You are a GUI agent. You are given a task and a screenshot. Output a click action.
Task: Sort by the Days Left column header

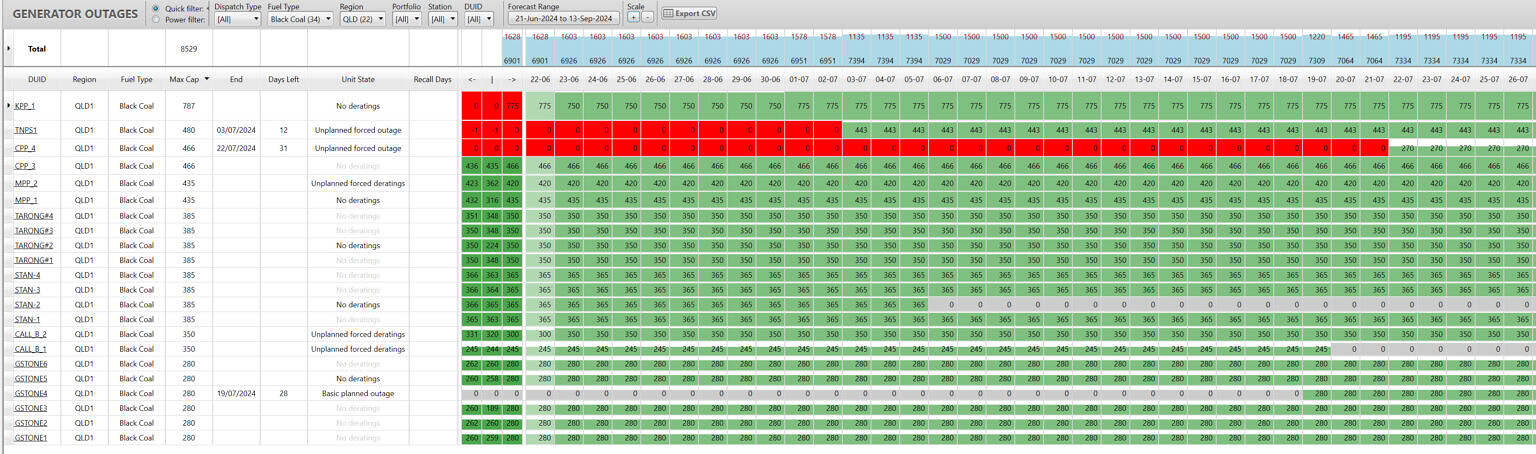click(283, 79)
